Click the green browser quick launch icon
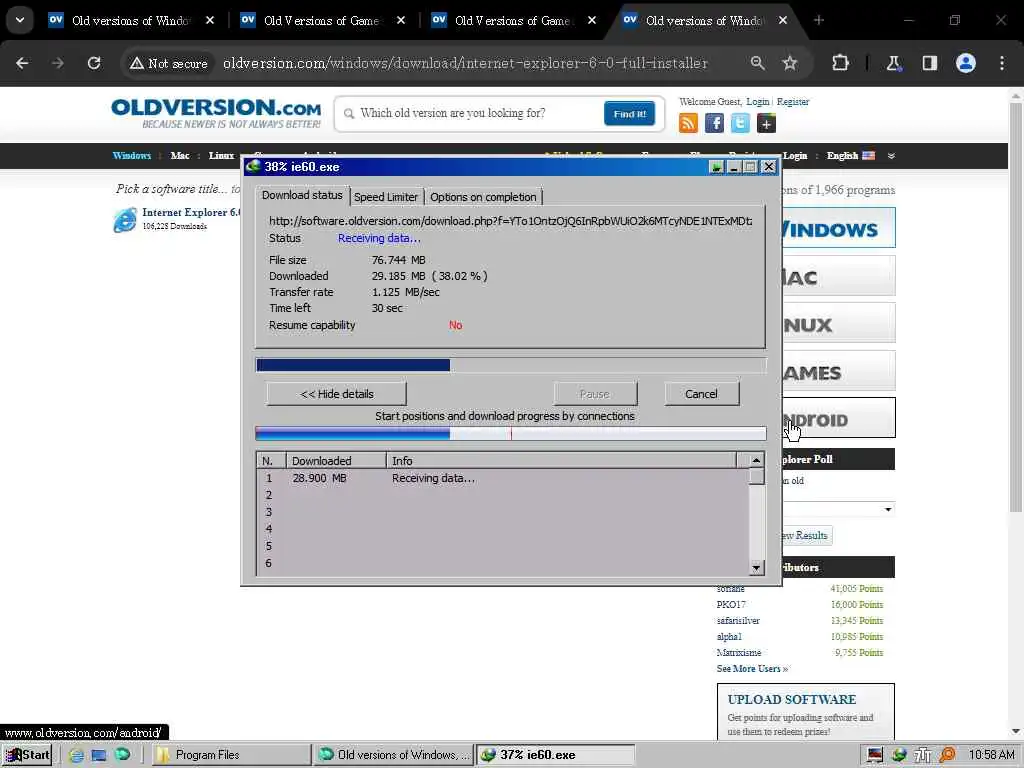This screenshot has height=768, width=1024. pyautogui.click(x=122, y=755)
